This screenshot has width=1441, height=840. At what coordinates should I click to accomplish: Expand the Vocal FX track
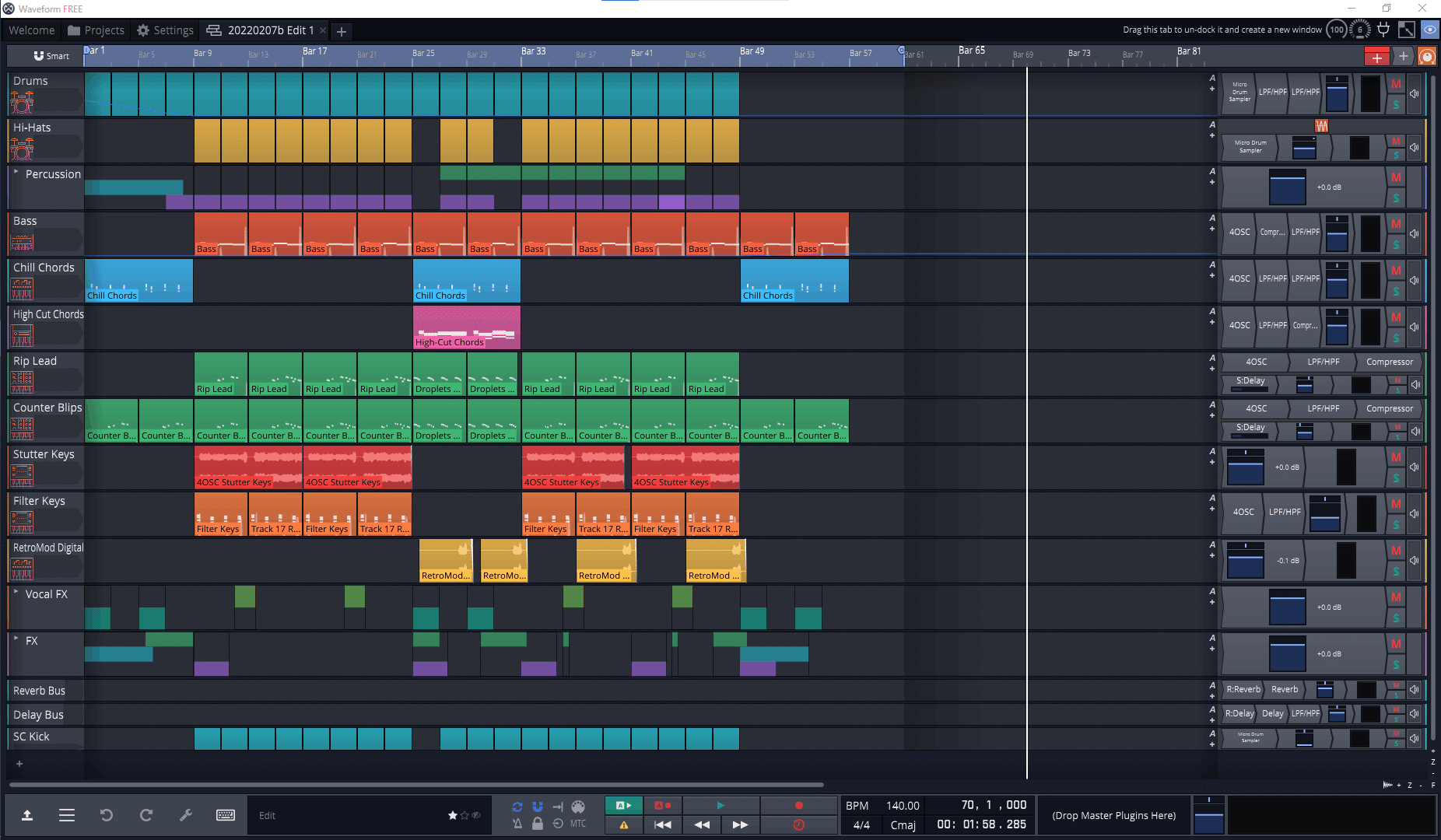pyautogui.click(x=15, y=593)
